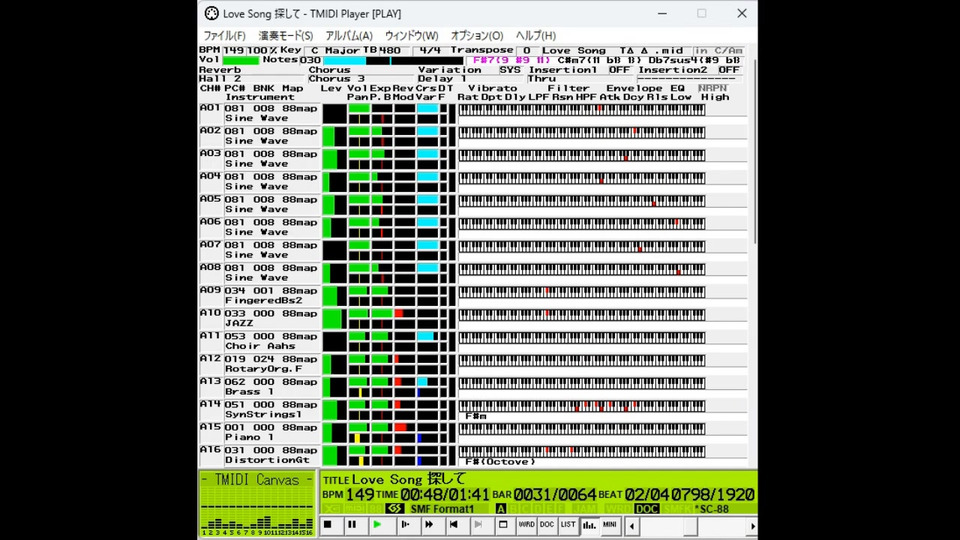
Task: Click the vertical scrollbar of channel list
Action: click(754, 150)
